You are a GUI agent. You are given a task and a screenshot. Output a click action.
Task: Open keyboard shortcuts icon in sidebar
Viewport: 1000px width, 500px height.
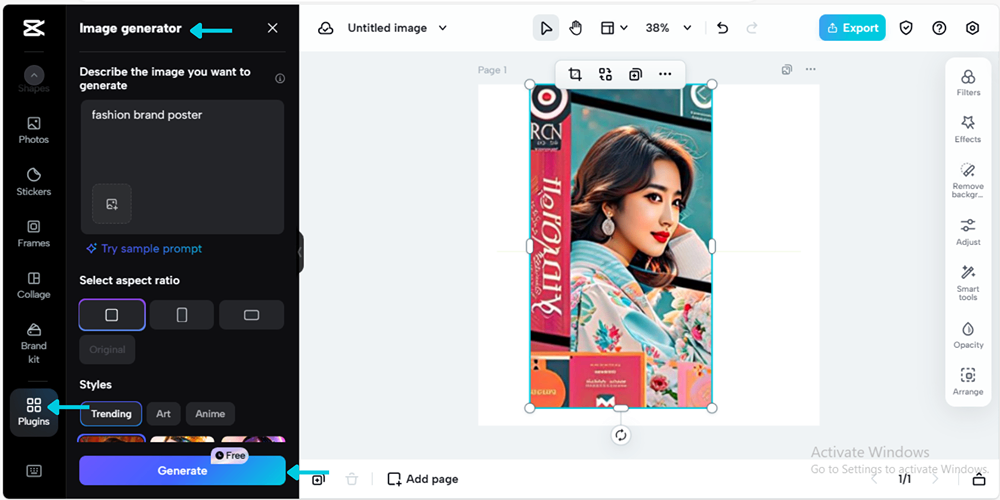point(34,471)
